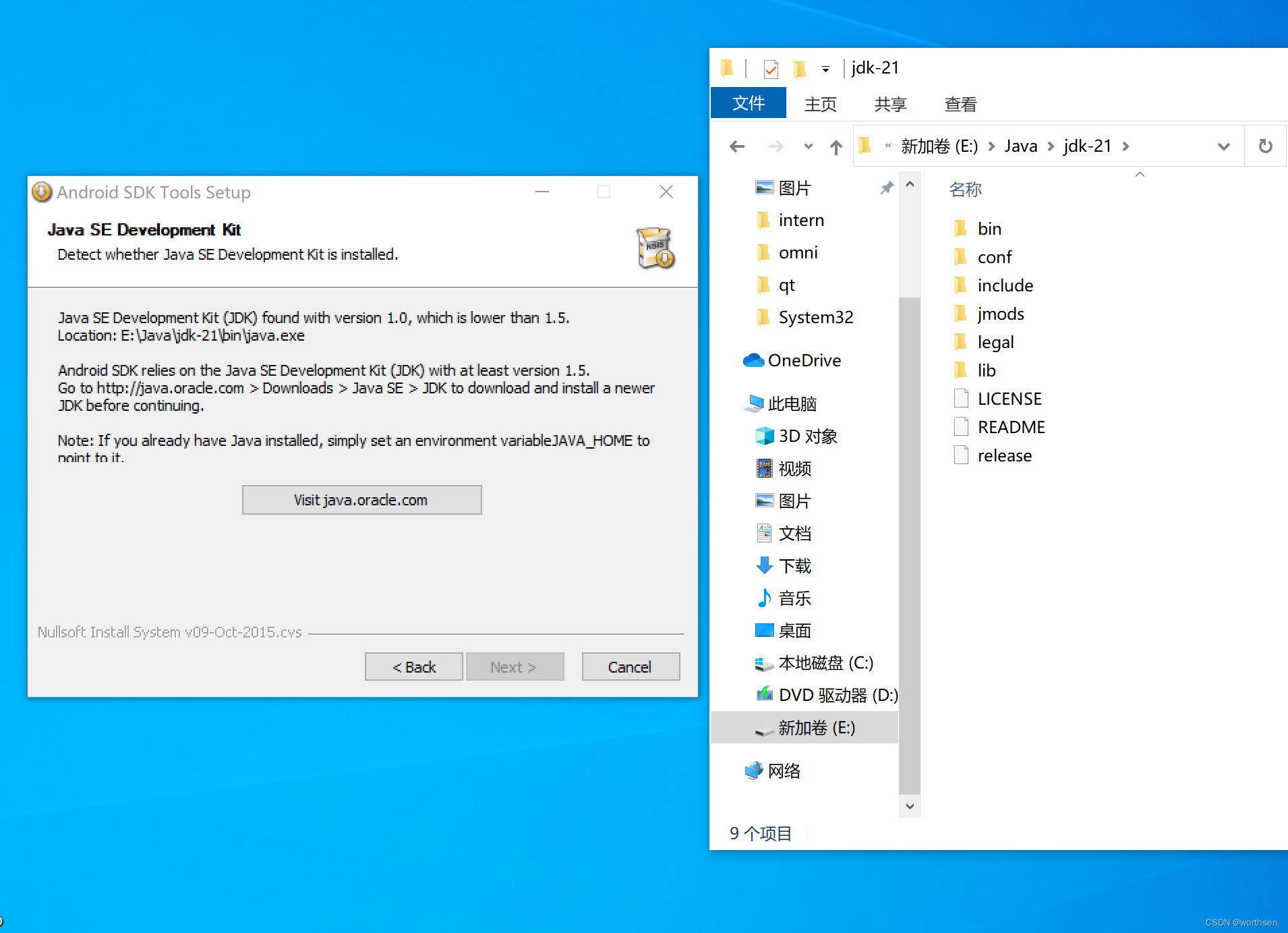Select the LICENSE file in jdk-21
This screenshot has height=933, width=1288.
(1009, 399)
